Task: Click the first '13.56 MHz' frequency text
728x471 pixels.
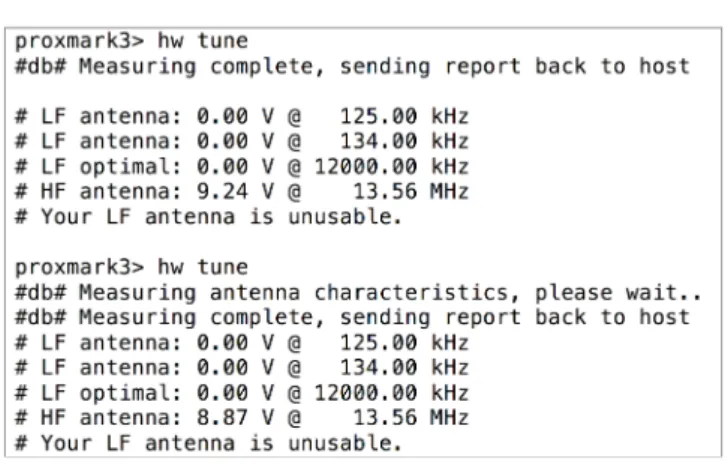Action: (x=411, y=192)
